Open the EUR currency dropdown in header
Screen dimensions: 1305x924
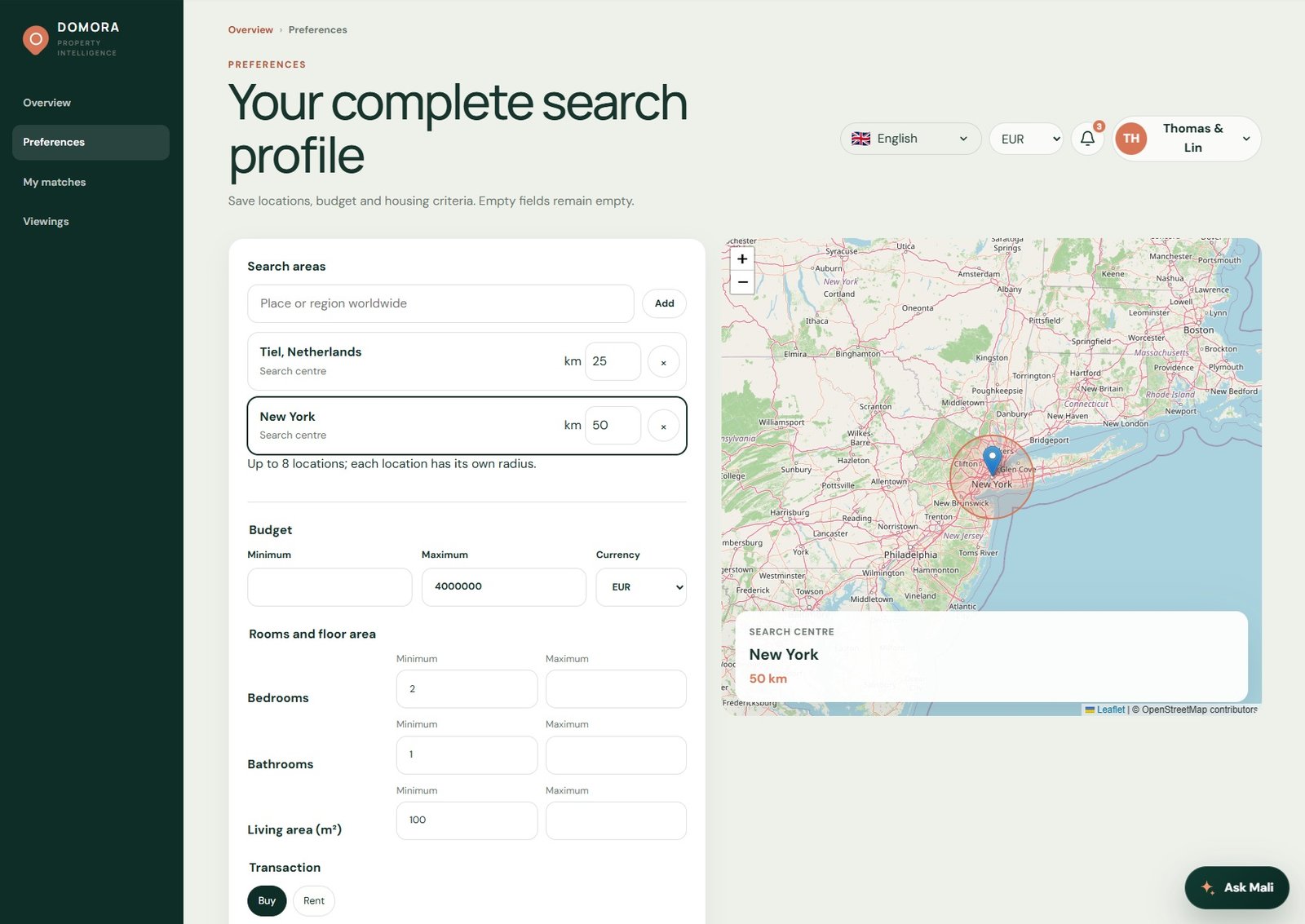tap(1026, 139)
